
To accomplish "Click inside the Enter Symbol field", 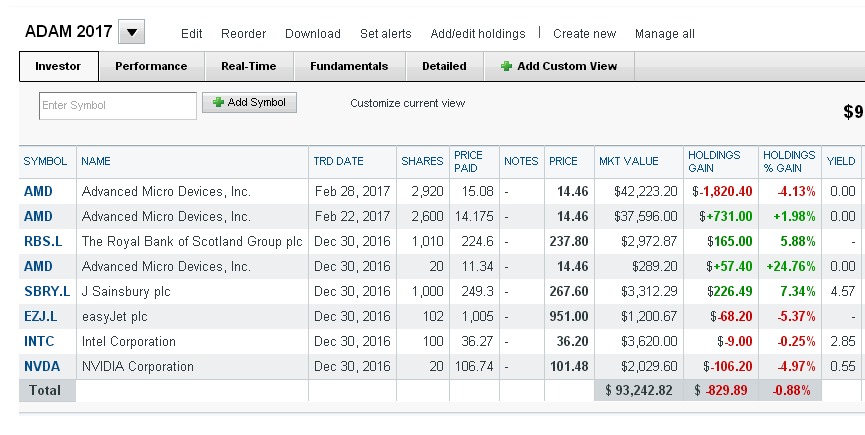I will [x=118, y=105].
